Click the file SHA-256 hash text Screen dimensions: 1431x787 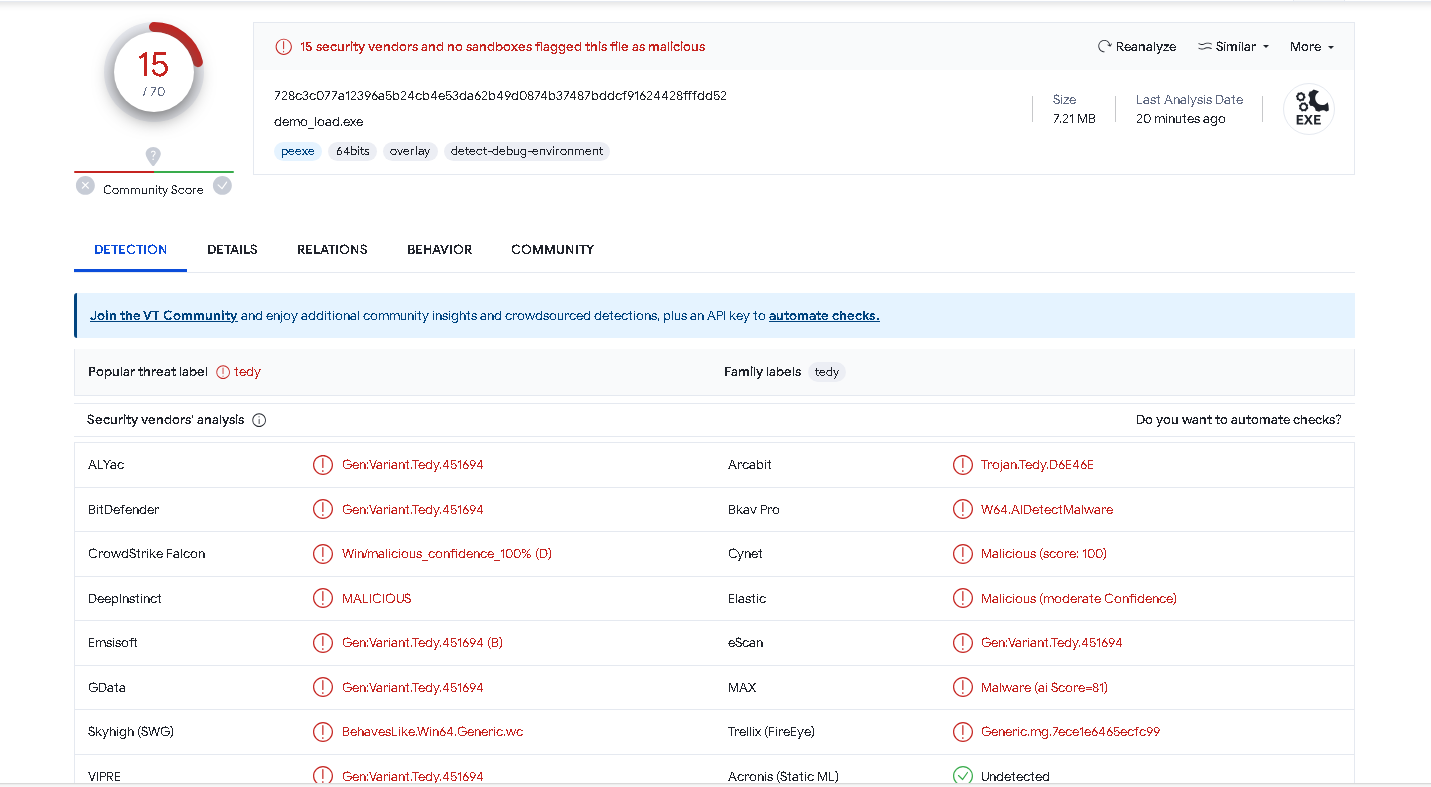(500, 96)
